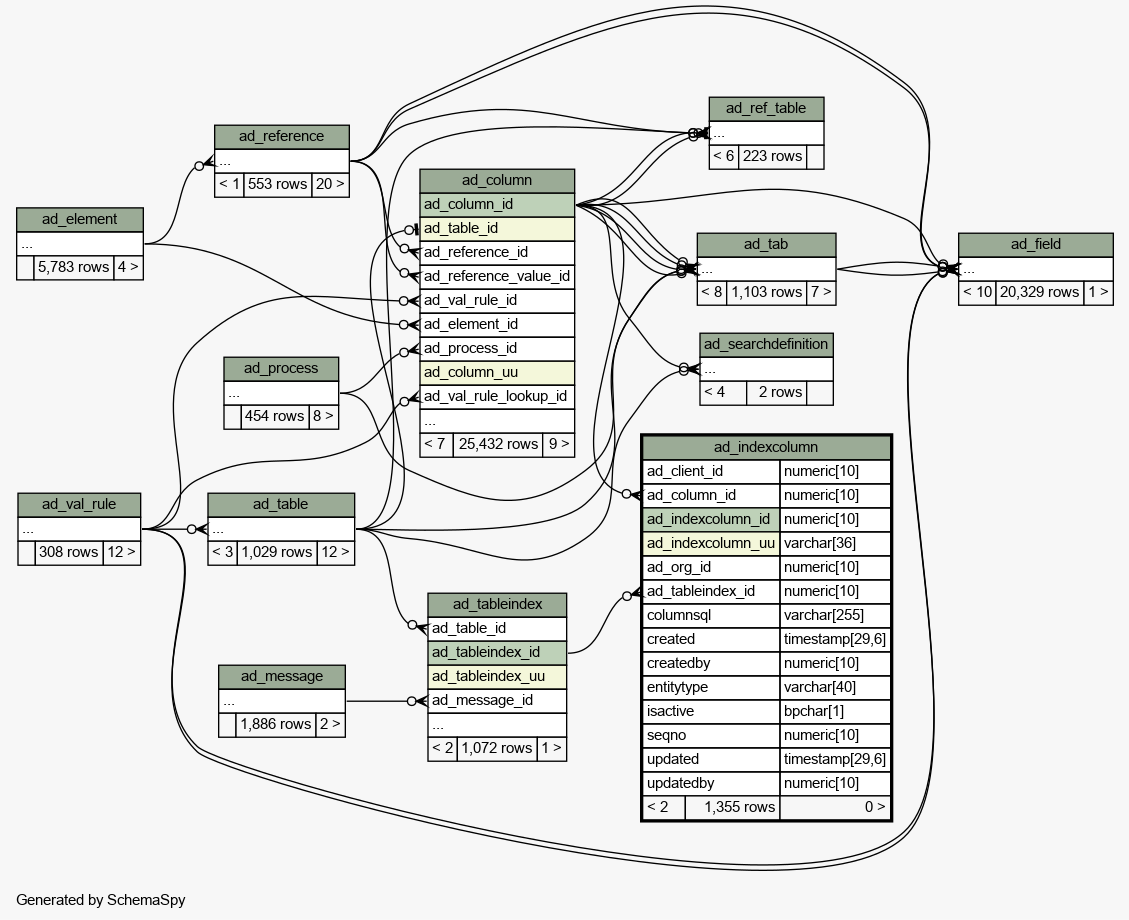Select the ad_tableindex_id primary key in ad_tableindex
Image resolution: width=1129 pixels, height=920 pixels.
tap(497, 653)
